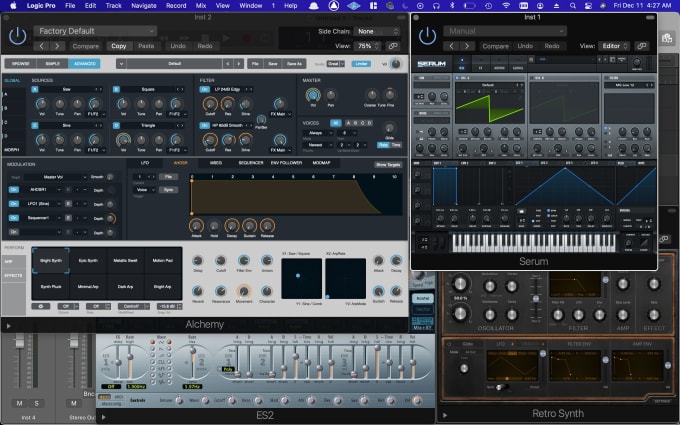Image resolution: width=680 pixels, height=425 pixels.
Task: Open the Serum View Editor dropdown
Action: point(614,46)
